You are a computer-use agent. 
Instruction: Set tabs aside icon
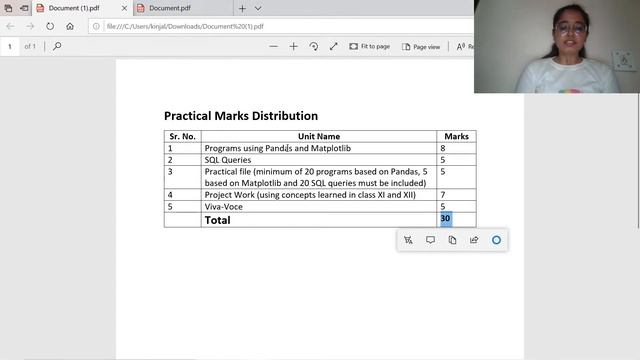pyautogui.click(x=24, y=8)
